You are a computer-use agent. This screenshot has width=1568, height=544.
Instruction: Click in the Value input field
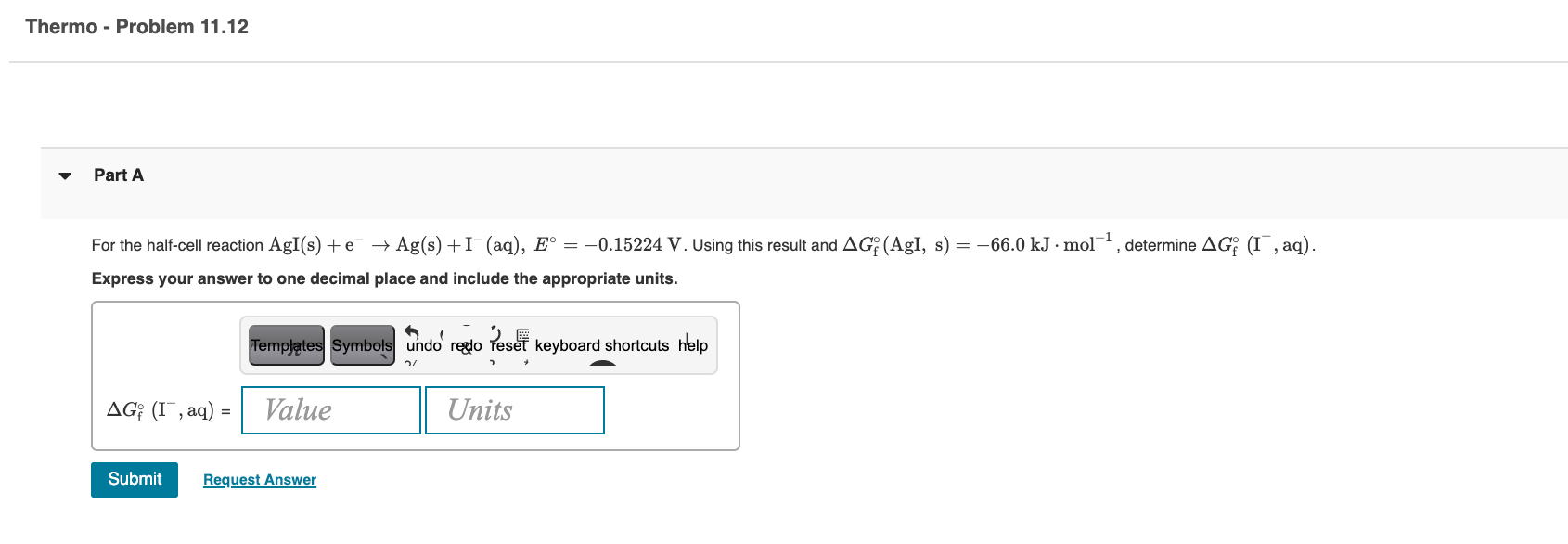coord(330,409)
